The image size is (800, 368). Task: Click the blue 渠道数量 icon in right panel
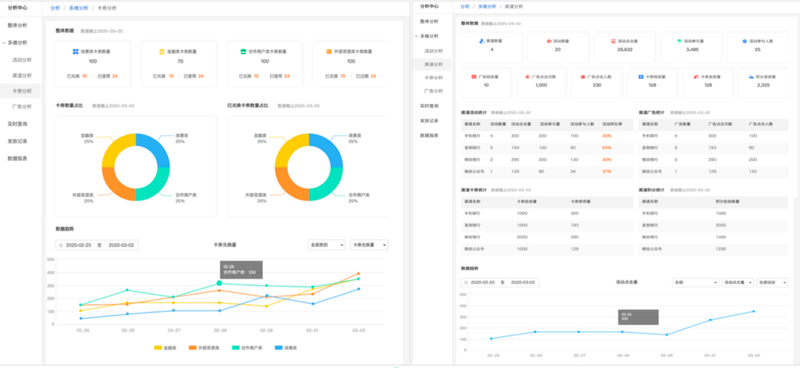click(482, 40)
